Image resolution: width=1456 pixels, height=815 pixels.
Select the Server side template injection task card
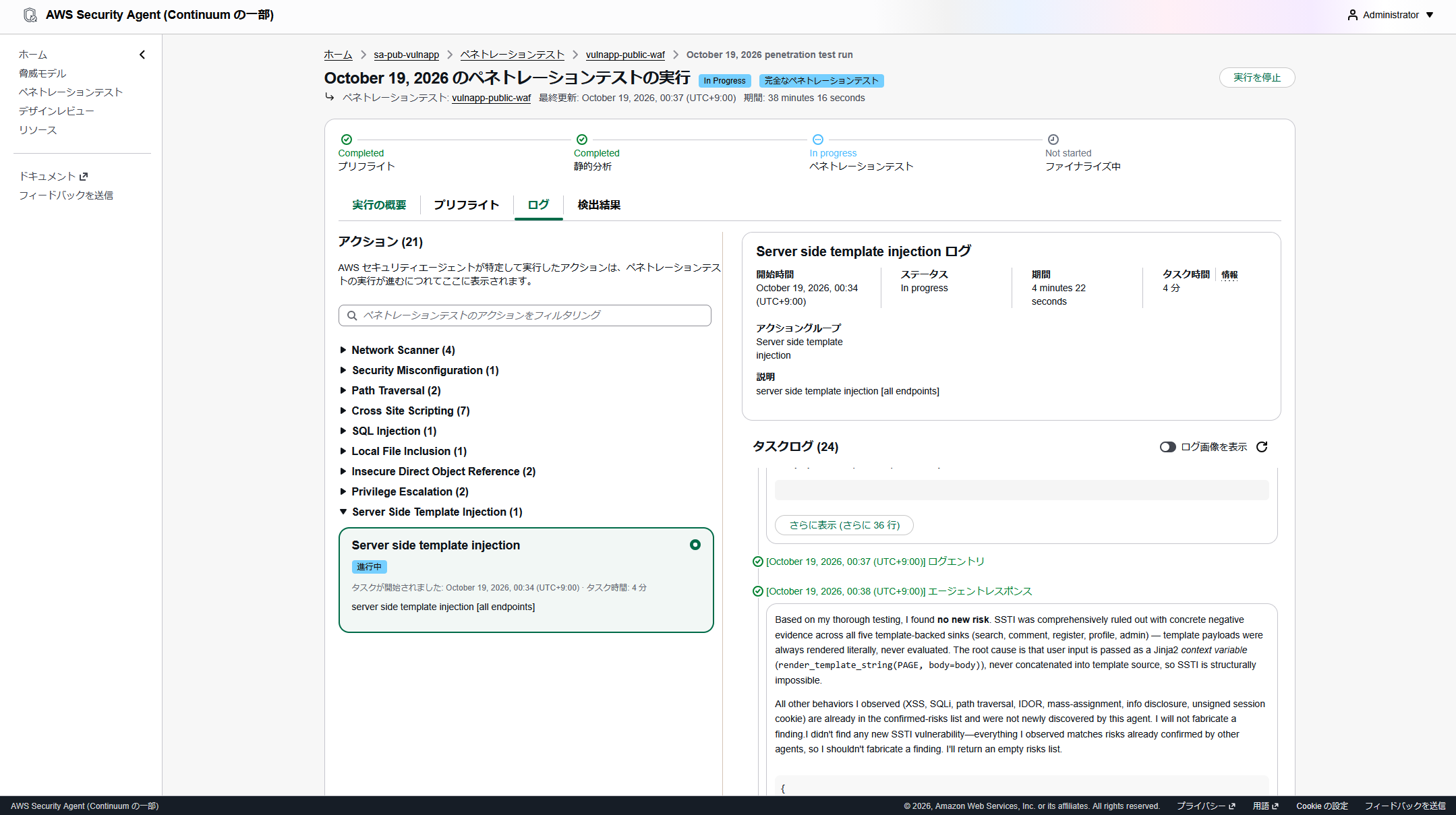526,580
